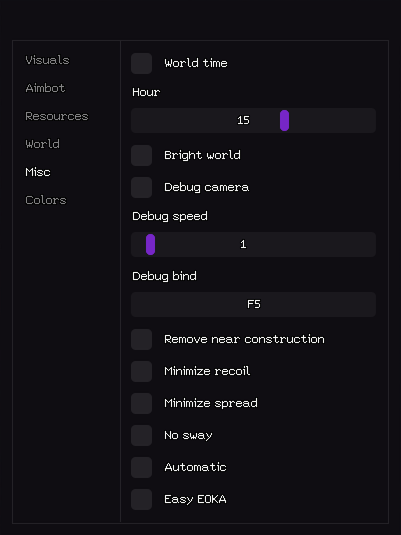Turn on Debug camera checkbox

141,187
